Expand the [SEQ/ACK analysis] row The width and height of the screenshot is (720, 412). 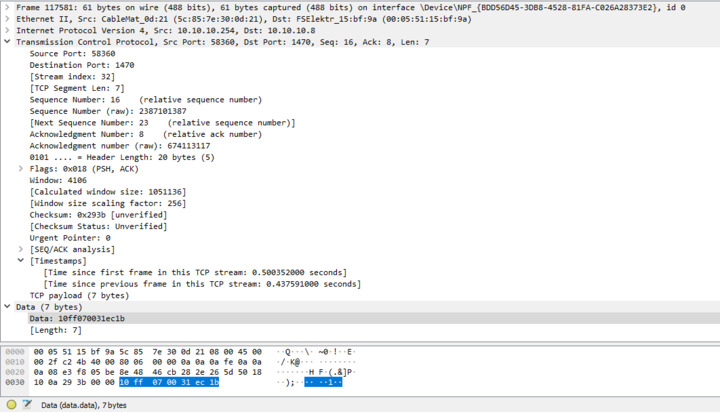click(21, 249)
